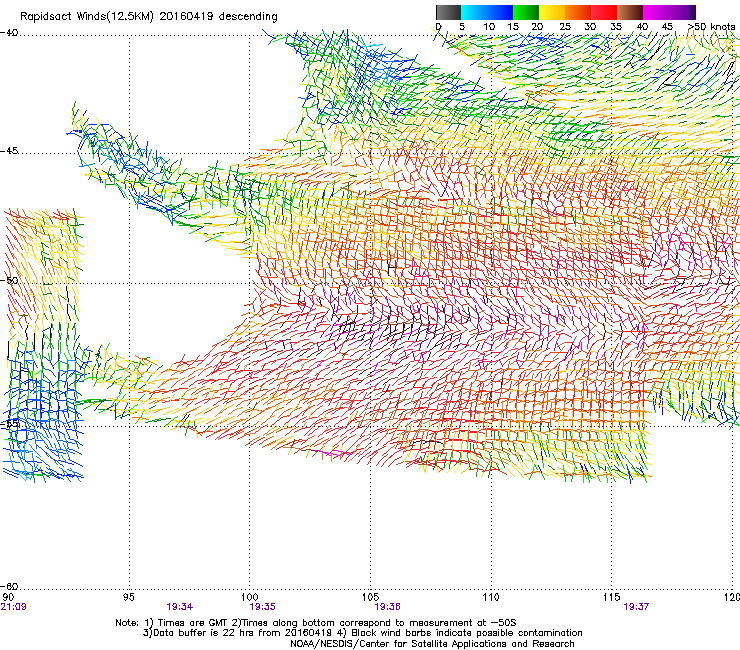740x650 pixels.
Task: Click the legend scale label '25'
Action: (x=565, y=27)
